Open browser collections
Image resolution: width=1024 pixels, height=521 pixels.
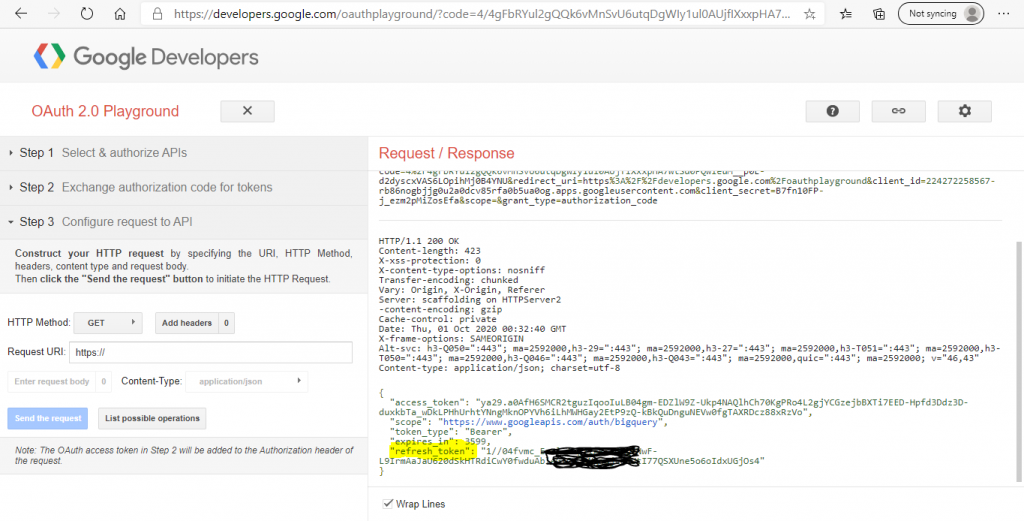click(x=879, y=14)
